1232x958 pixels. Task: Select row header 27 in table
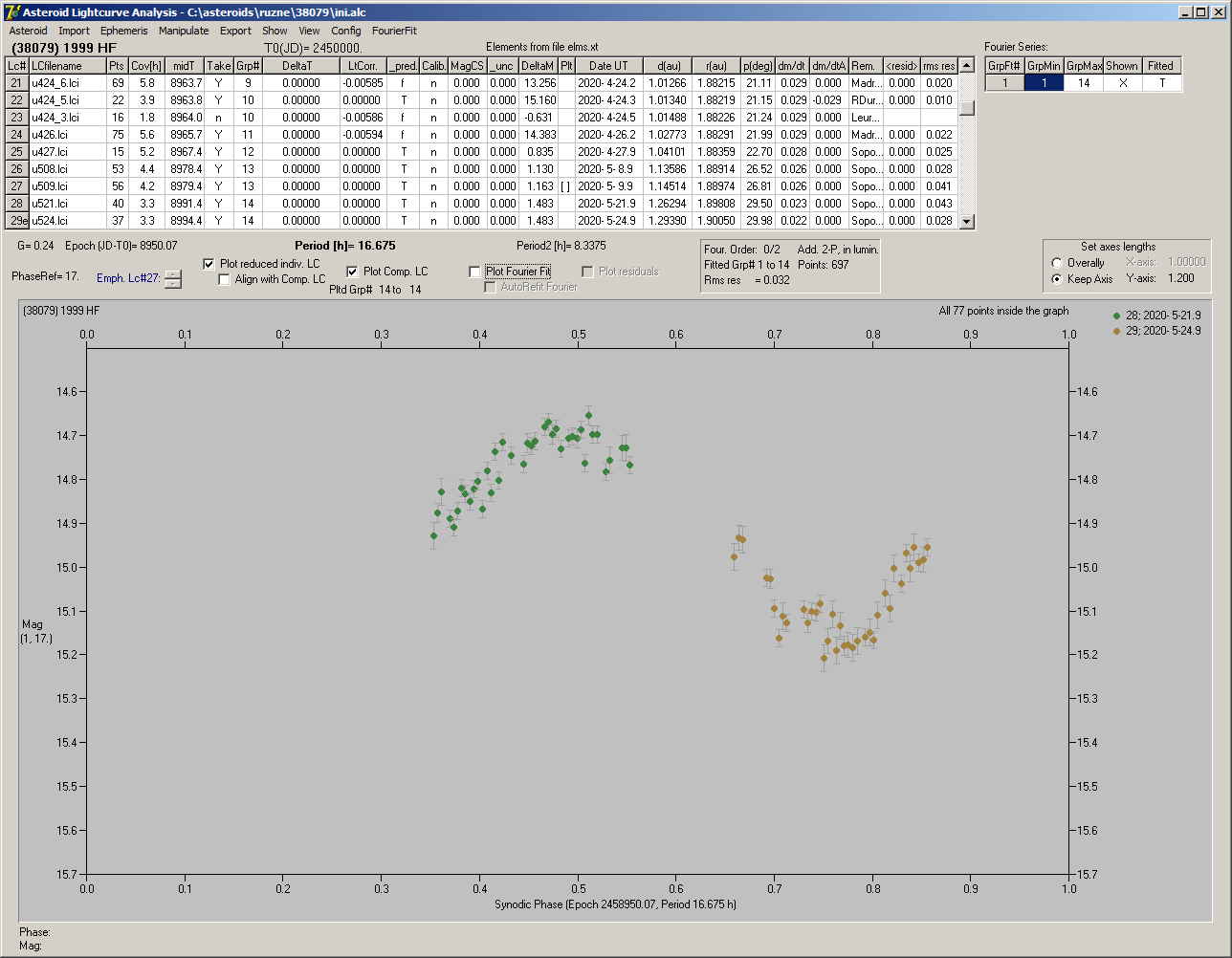[x=17, y=186]
